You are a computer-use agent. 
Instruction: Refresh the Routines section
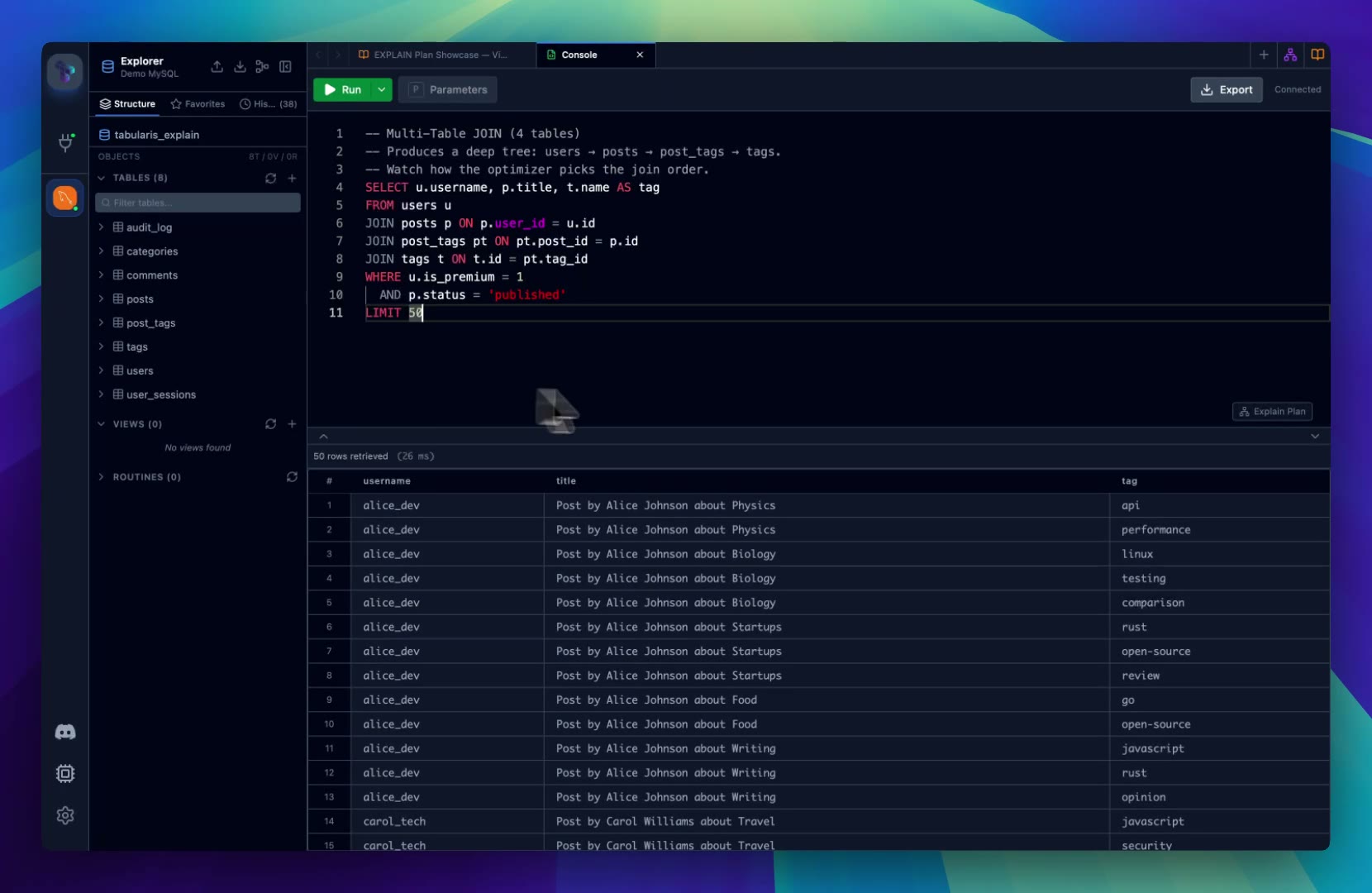[292, 477]
